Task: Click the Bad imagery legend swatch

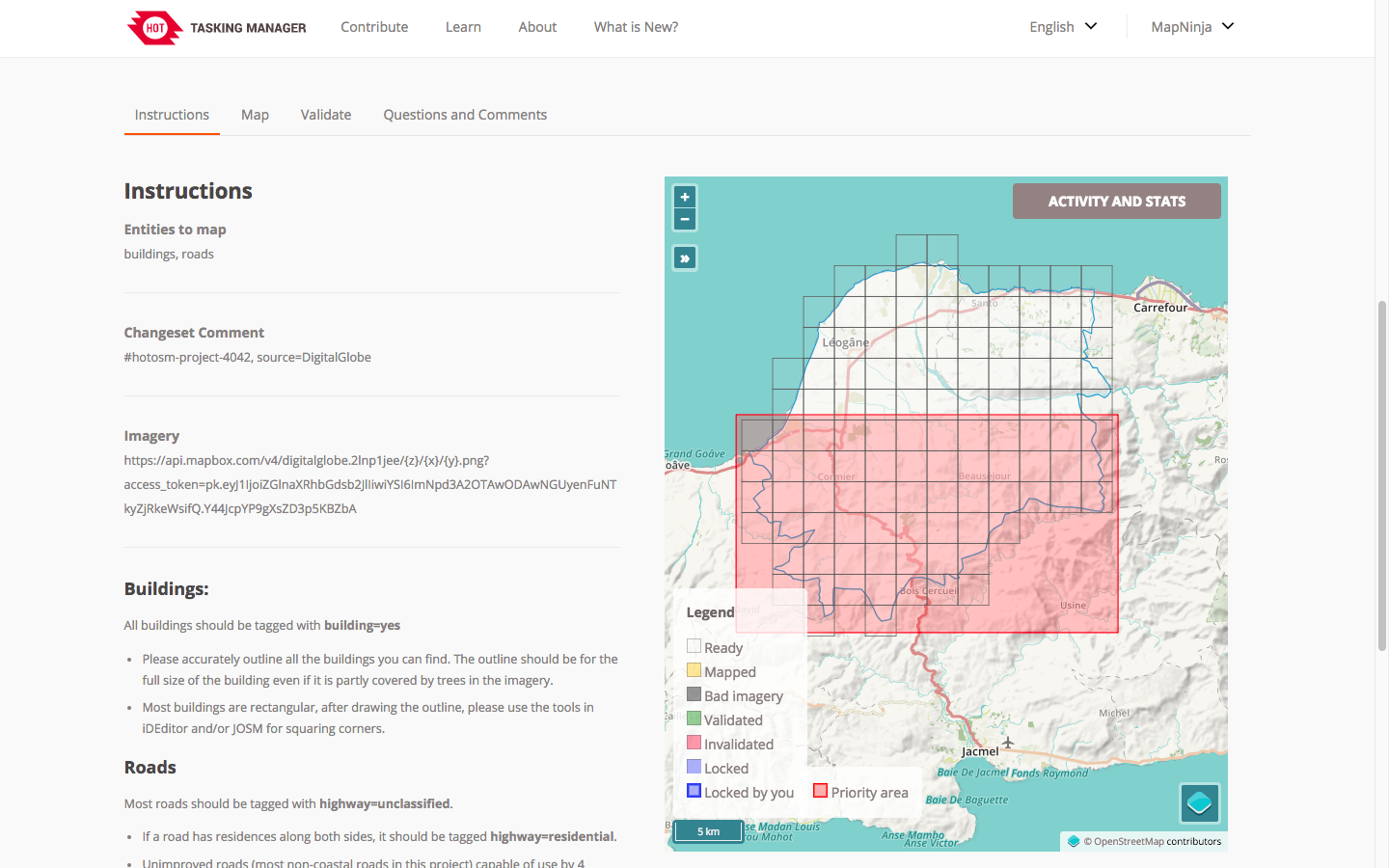Action: click(x=694, y=694)
